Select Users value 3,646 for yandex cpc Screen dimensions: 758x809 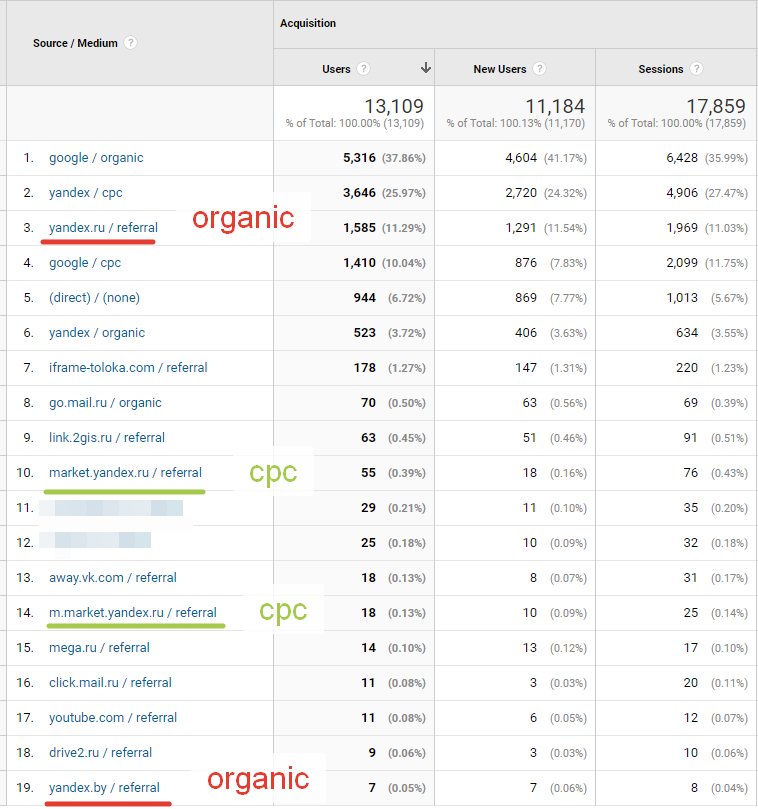[360, 193]
